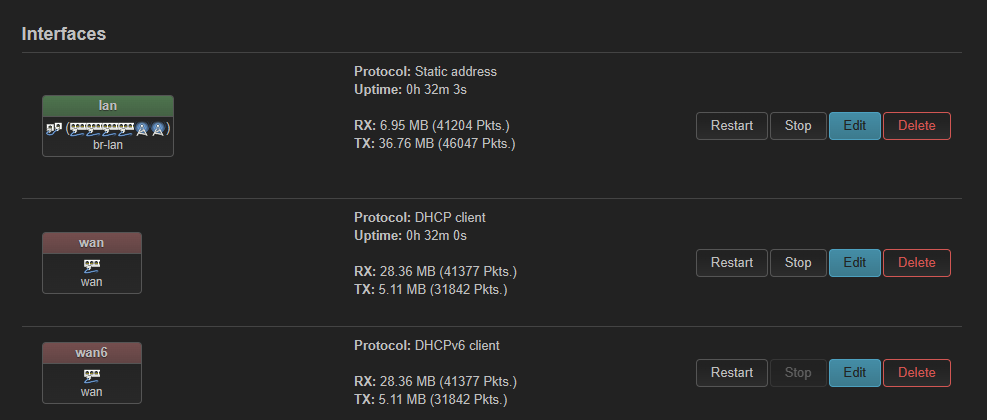The image size is (987, 420).
Task: Stop the lan interface
Action: [x=798, y=126]
